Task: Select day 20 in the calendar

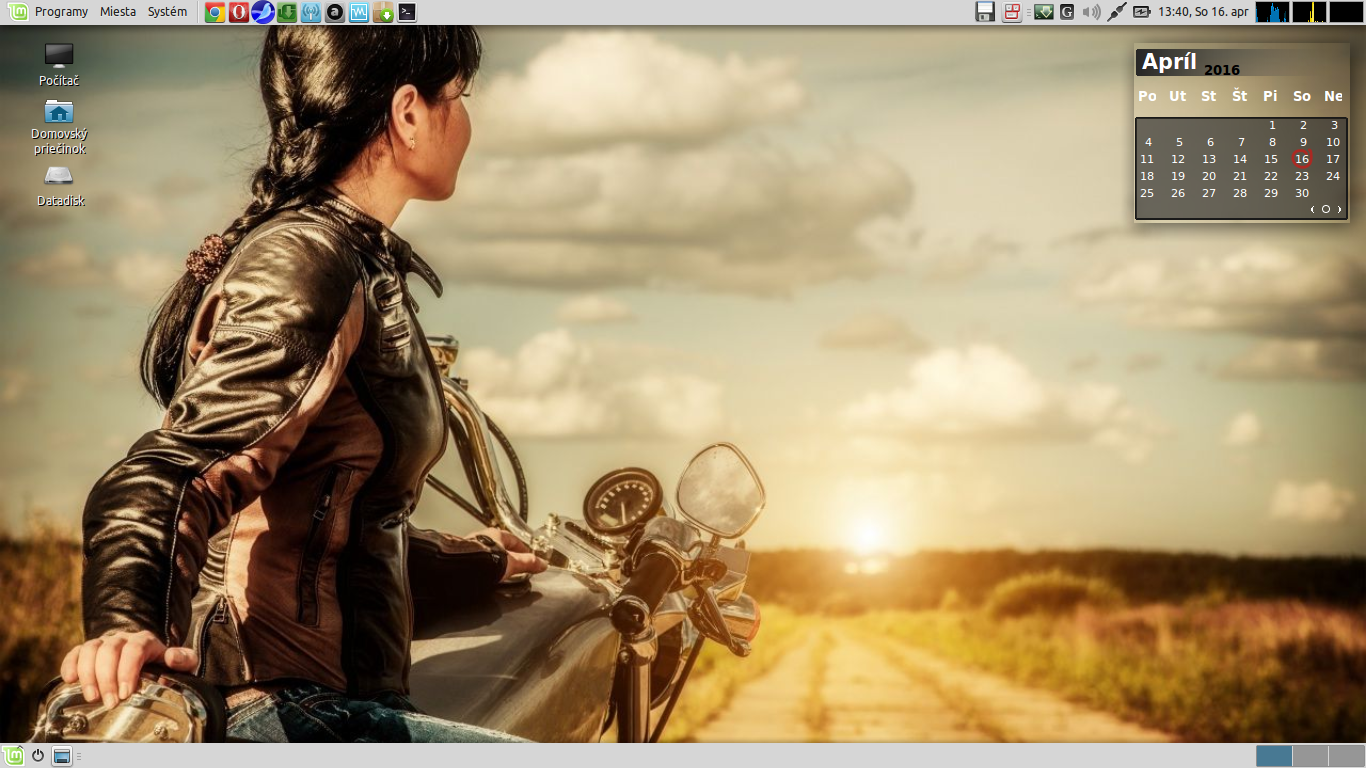Action: (1209, 176)
